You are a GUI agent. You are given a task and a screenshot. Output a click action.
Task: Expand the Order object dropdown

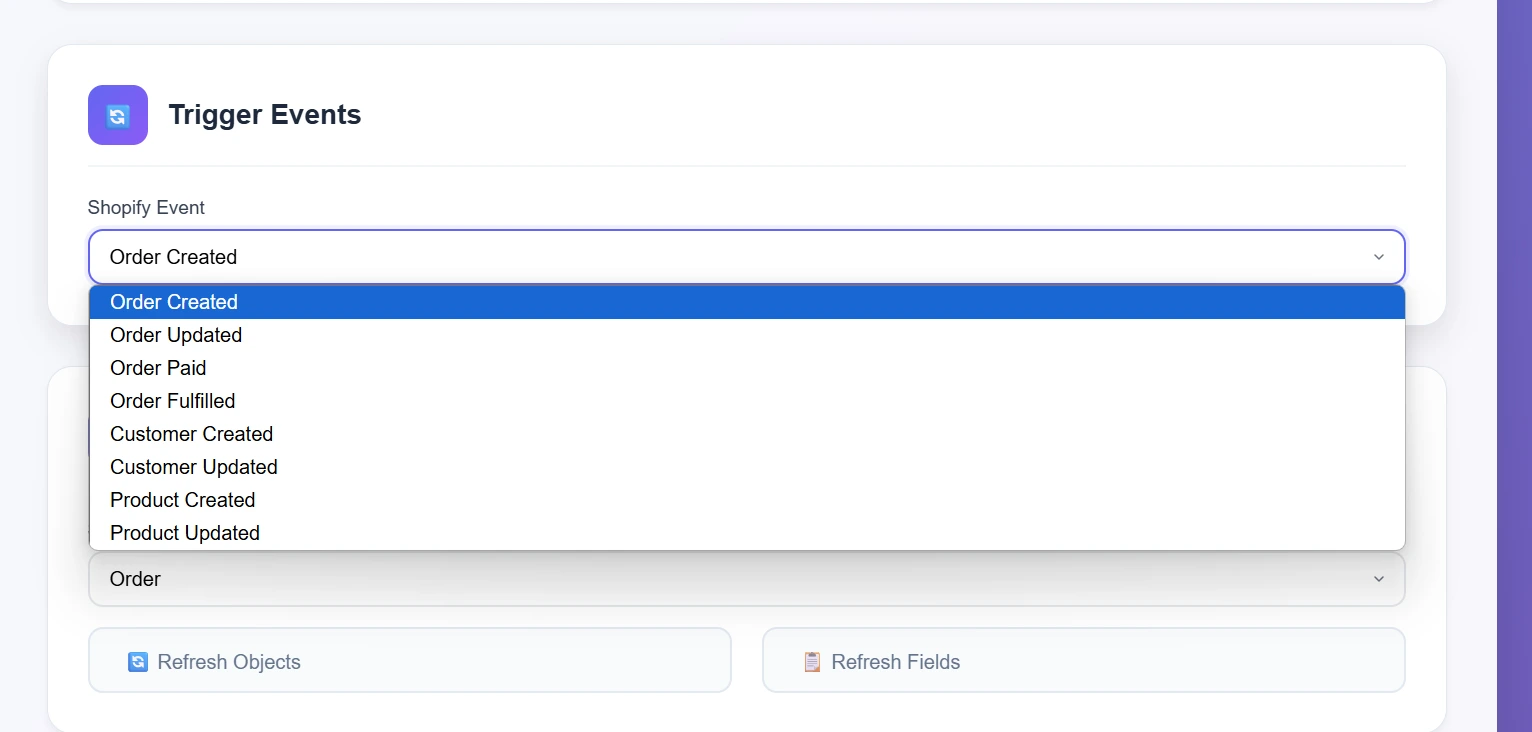(1379, 578)
